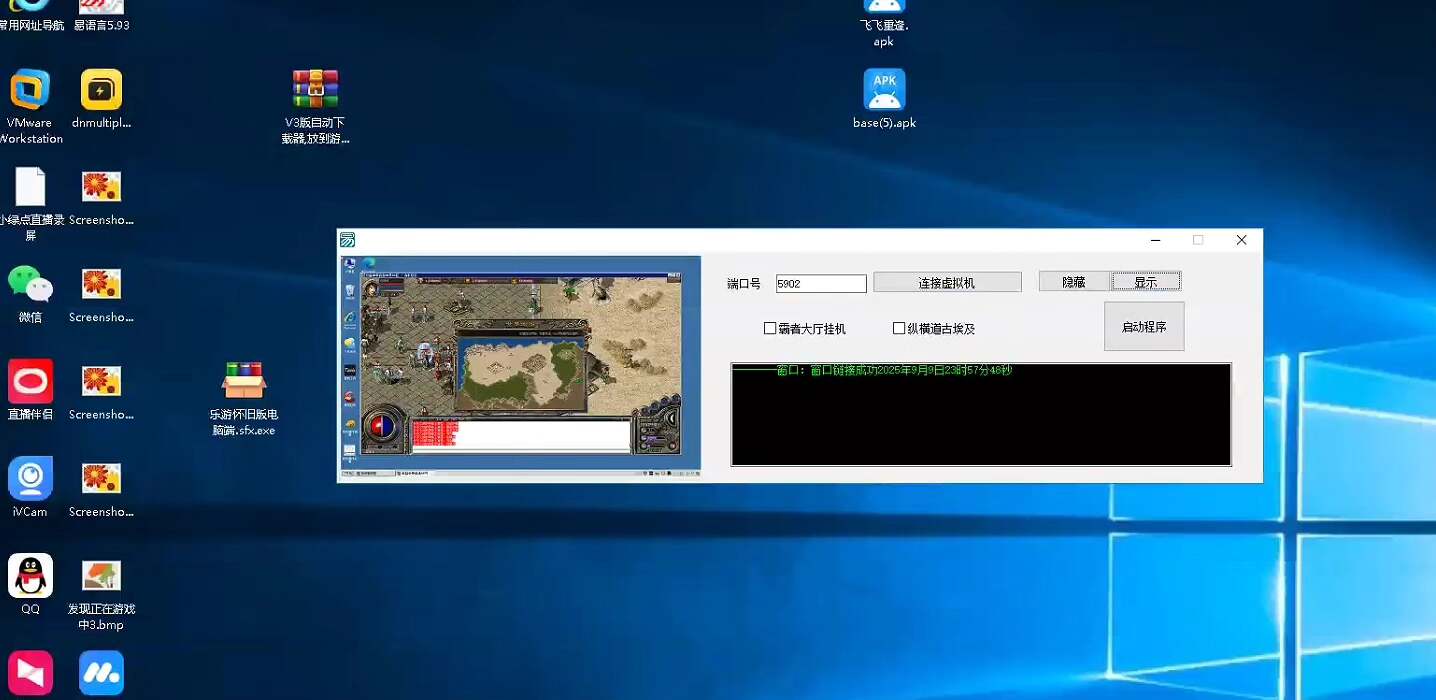Click the 启动程序 button

[x=1144, y=327]
